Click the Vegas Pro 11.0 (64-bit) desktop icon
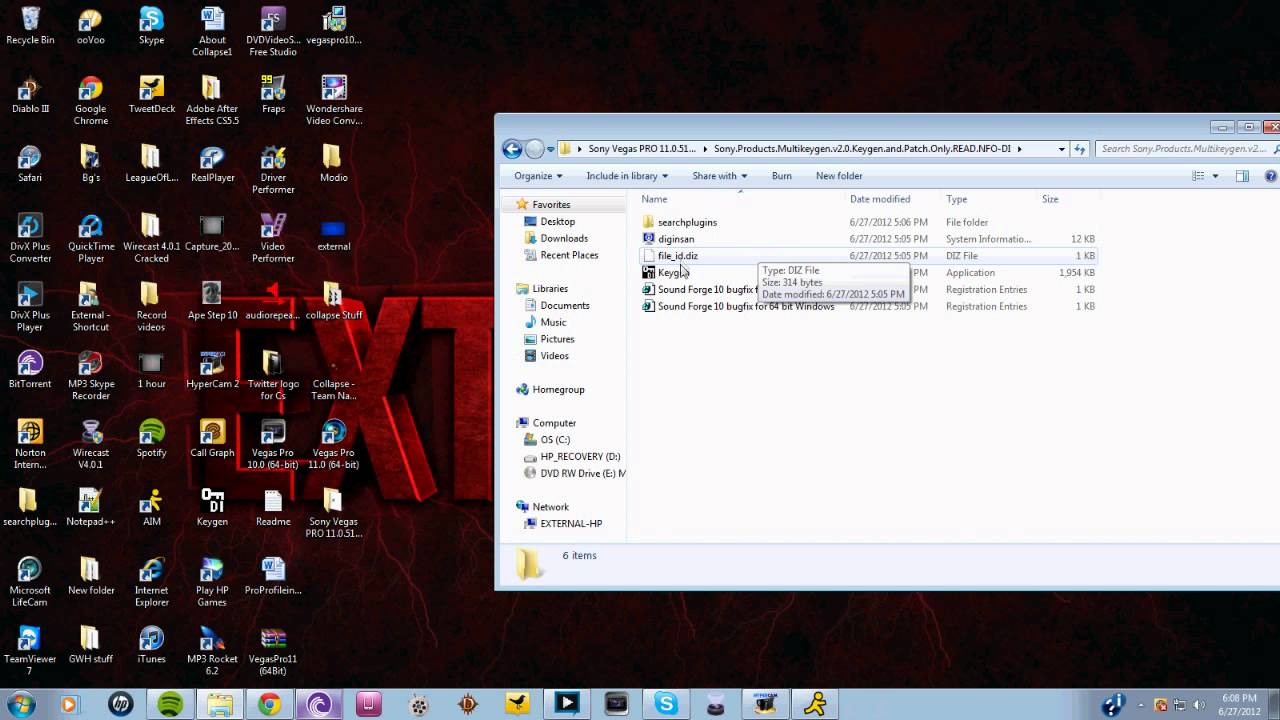 tap(333, 445)
